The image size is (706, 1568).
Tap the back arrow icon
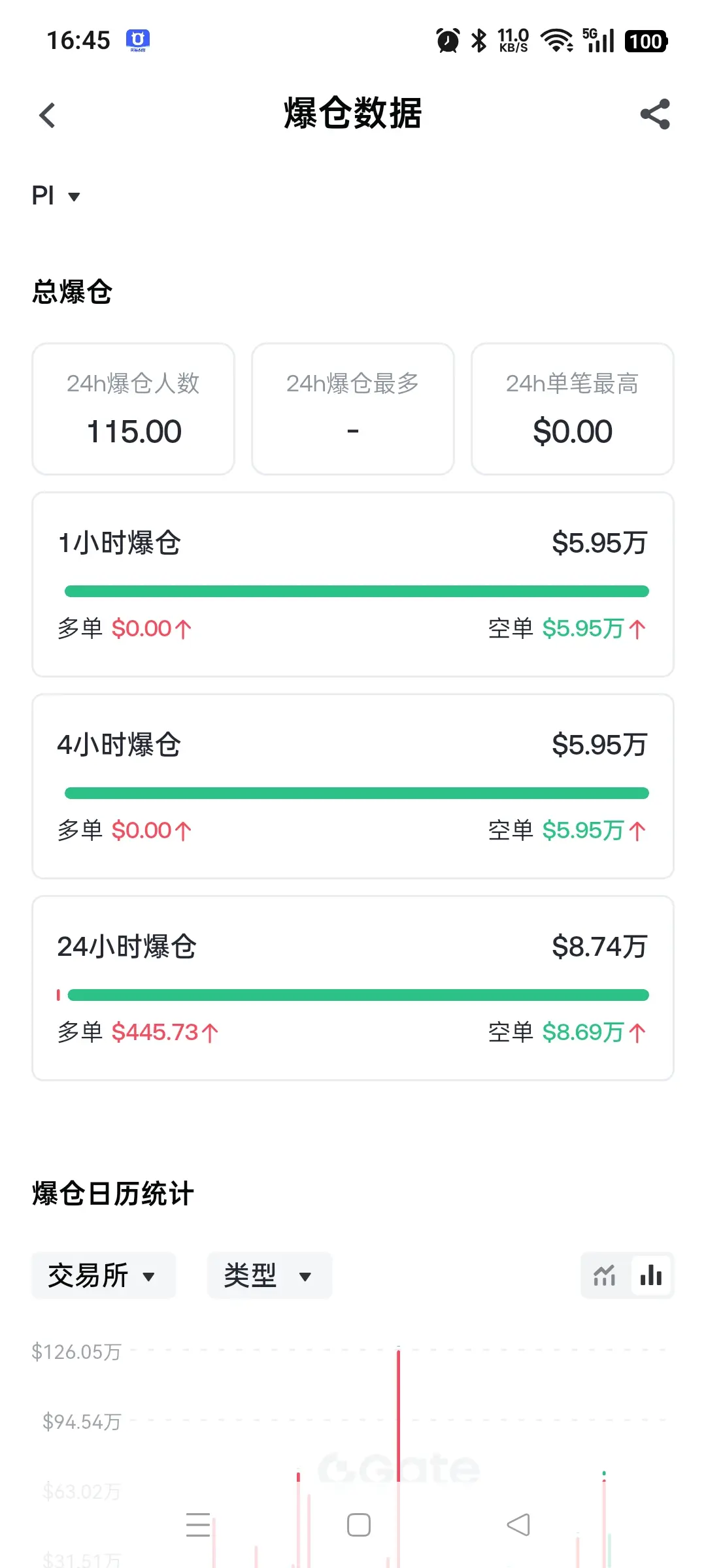pyautogui.click(x=47, y=116)
